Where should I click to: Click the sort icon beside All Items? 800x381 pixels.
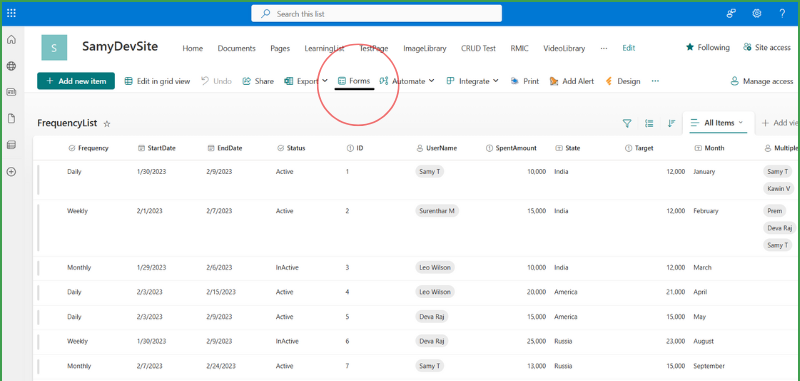(671, 123)
